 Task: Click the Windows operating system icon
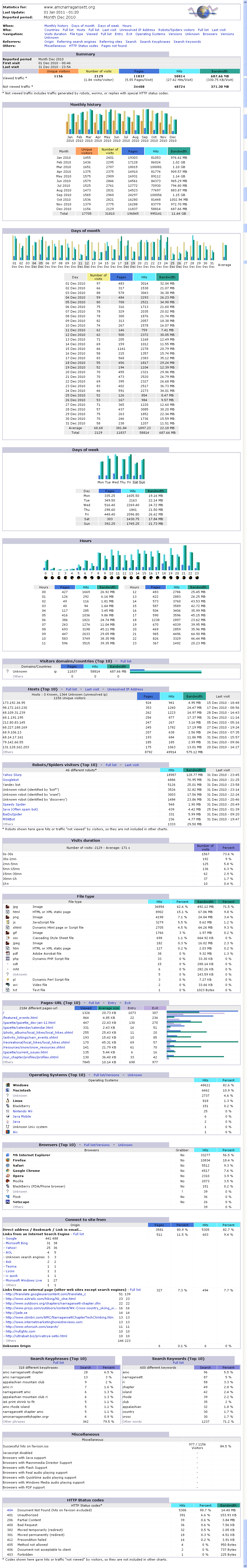pos(8,1085)
